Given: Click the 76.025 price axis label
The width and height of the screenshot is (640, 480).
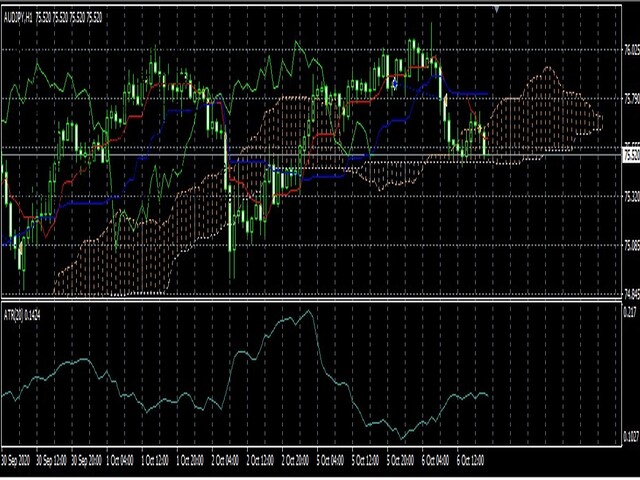Looking at the screenshot, I should click(x=632, y=50).
